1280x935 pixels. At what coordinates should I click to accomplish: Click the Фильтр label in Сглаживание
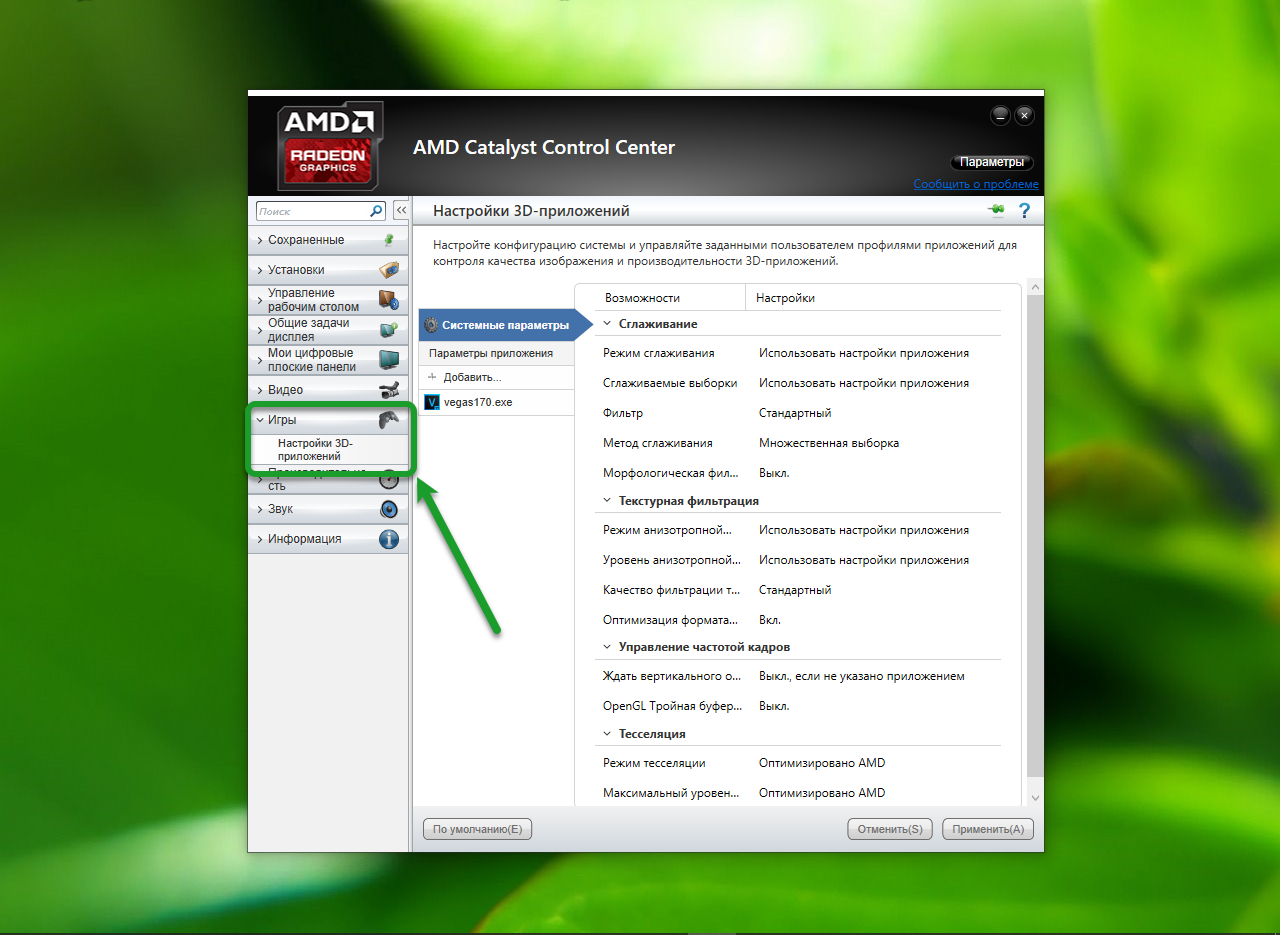pyautogui.click(x=623, y=413)
